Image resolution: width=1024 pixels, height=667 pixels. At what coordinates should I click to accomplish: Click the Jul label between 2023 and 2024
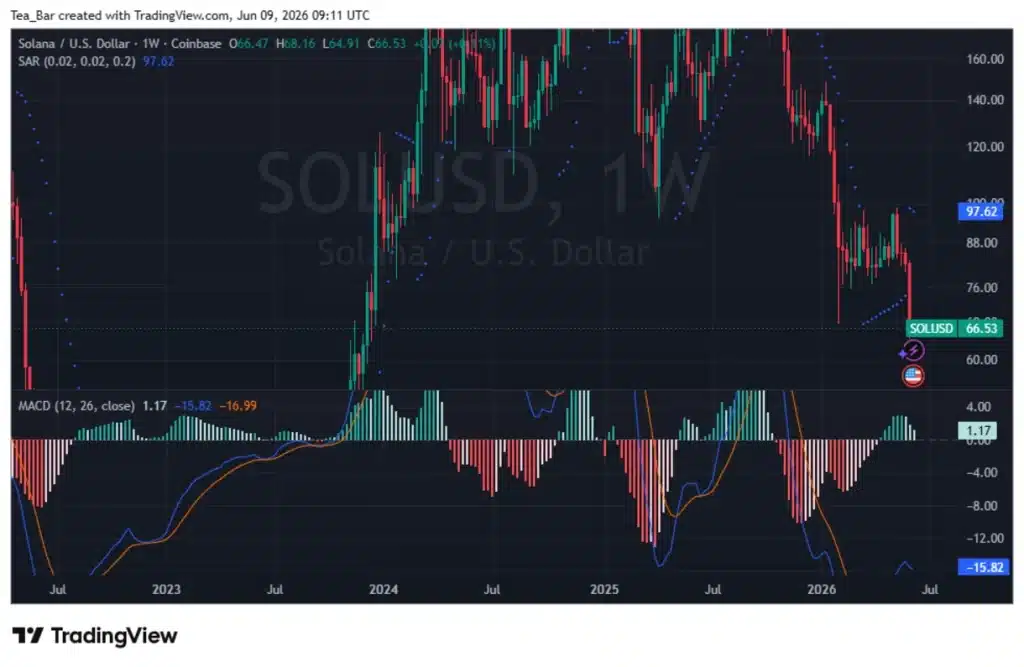click(x=275, y=589)
